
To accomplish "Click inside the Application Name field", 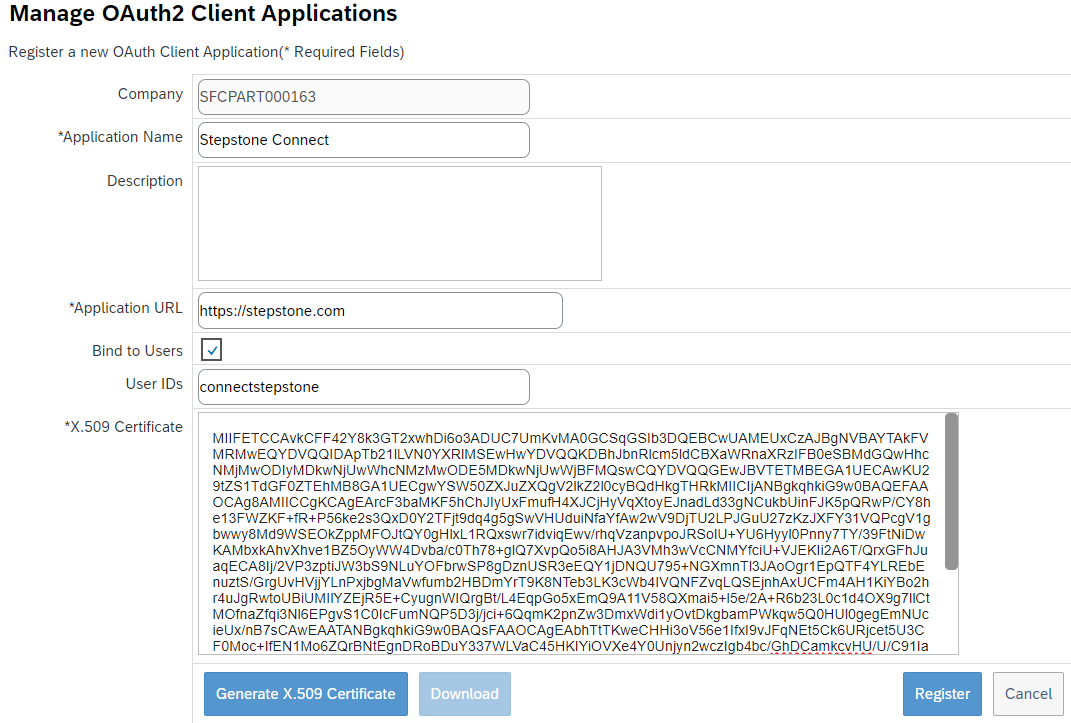I will pos(363,139).
